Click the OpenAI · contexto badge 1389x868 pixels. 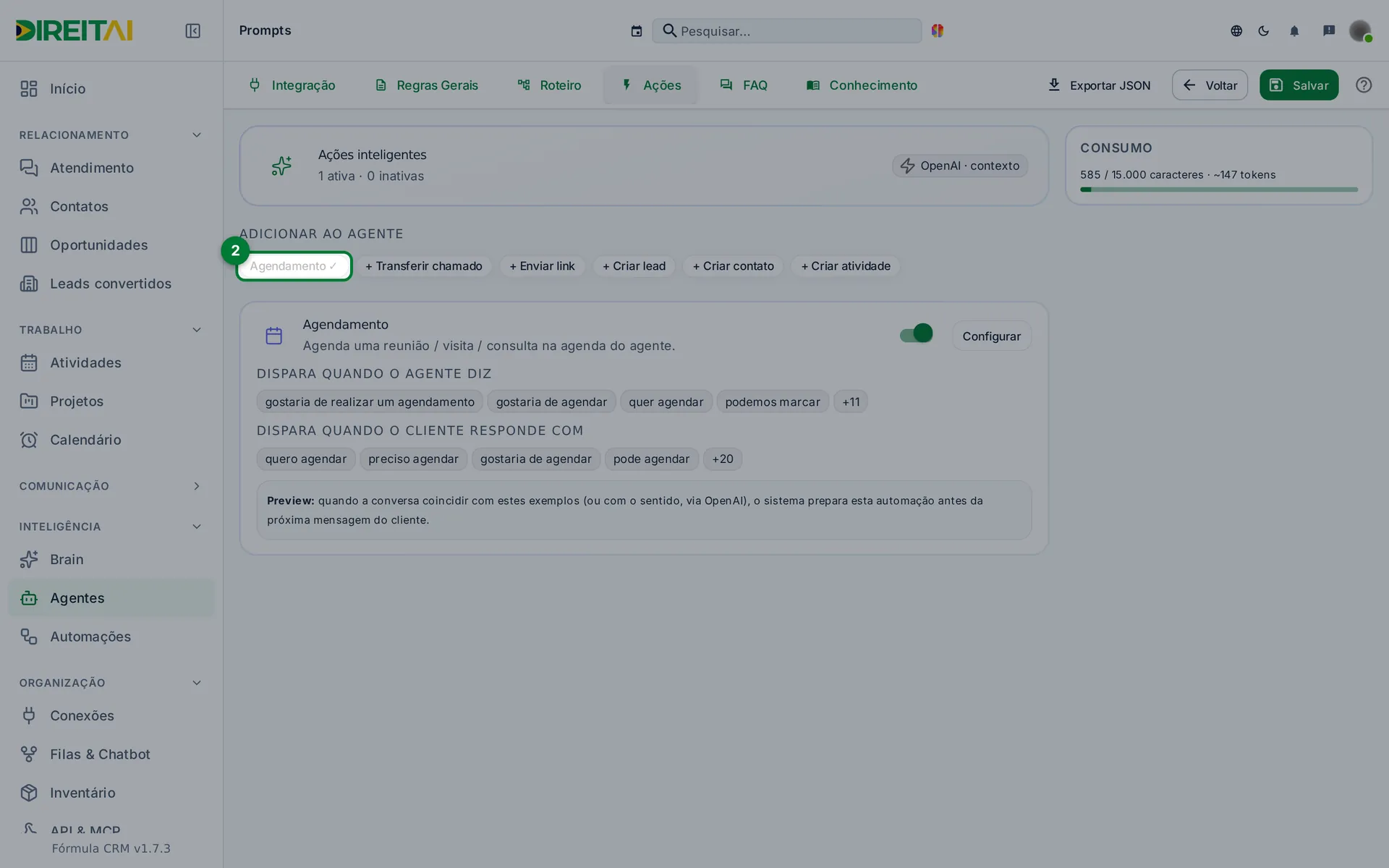[x=959, y=166]
